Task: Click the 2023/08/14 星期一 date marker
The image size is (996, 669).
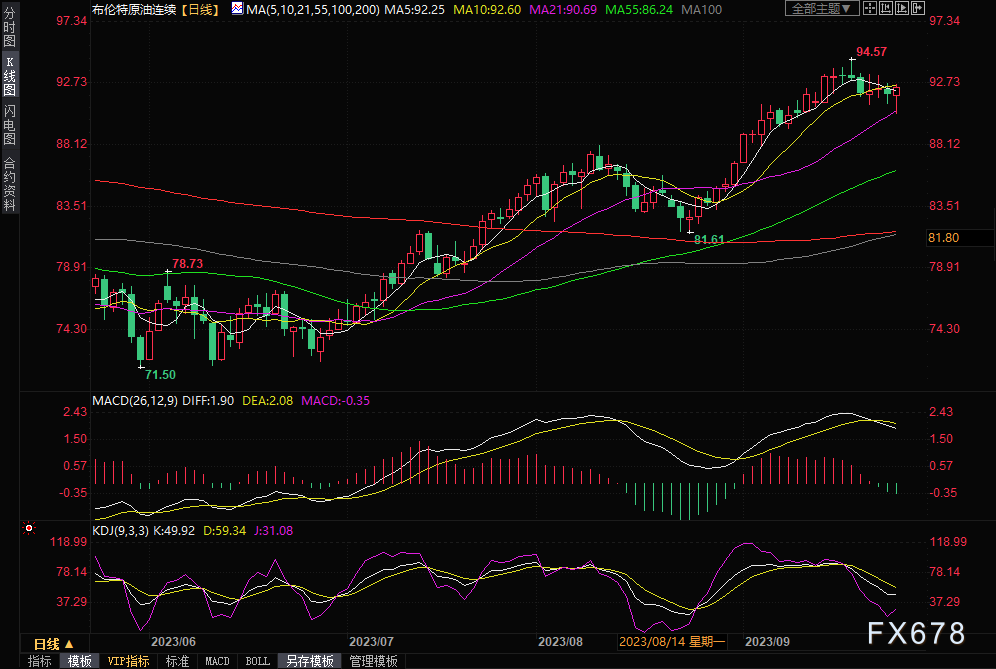Action: (672, 642)
